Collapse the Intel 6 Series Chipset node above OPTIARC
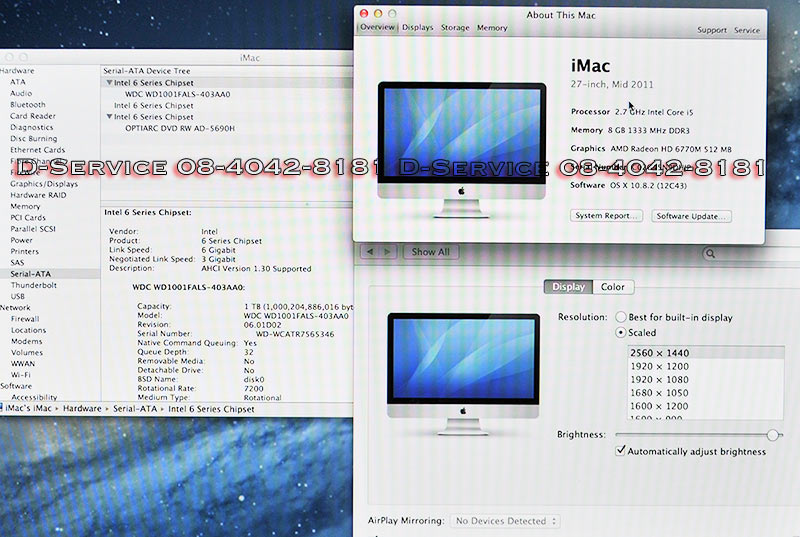The image size is (800, 537). coord(109,117)
